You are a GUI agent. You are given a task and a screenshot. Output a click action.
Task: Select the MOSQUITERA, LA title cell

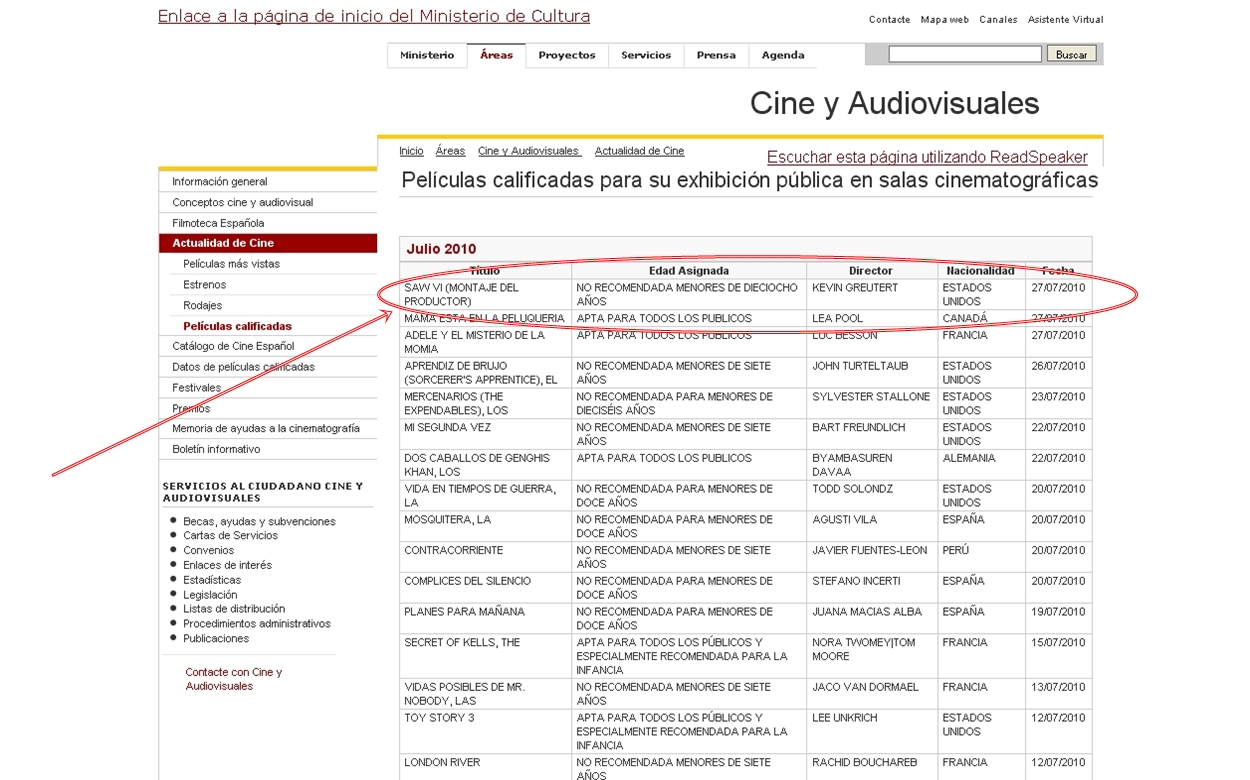click(485, 526)
